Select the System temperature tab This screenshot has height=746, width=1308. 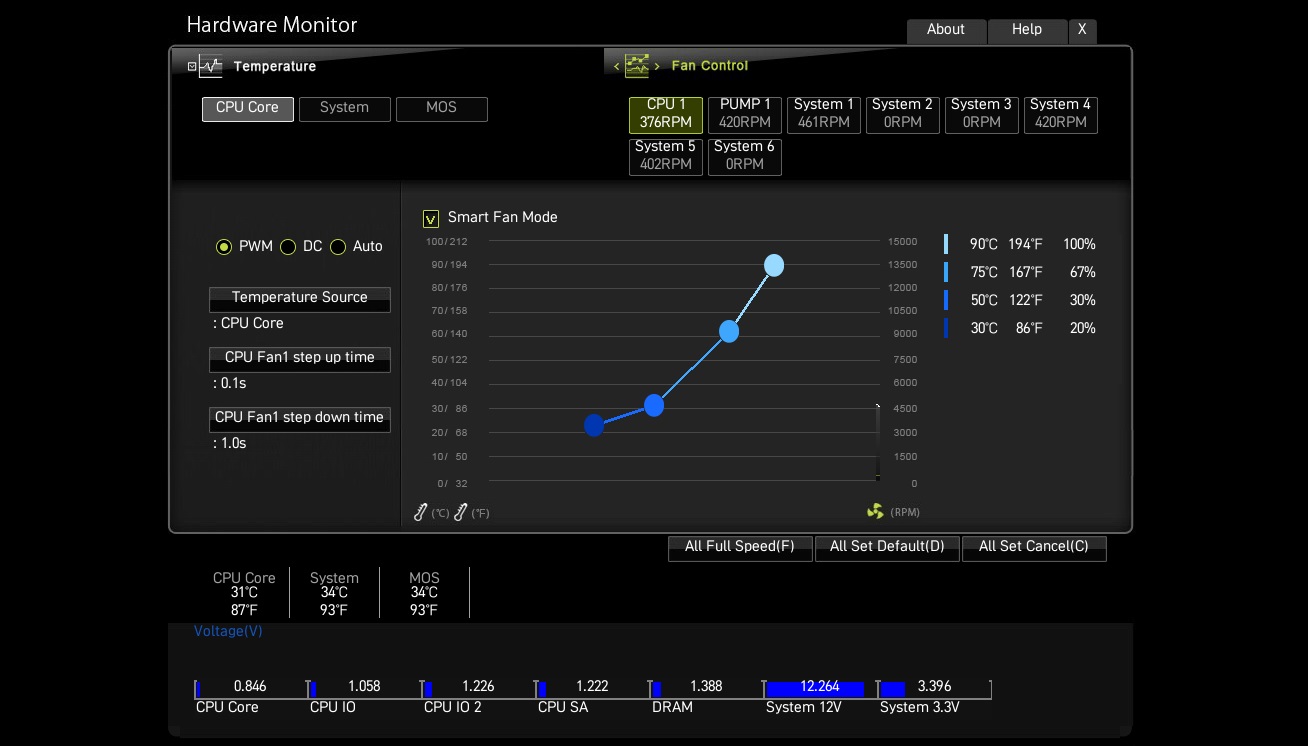click(x=344, y=109)
